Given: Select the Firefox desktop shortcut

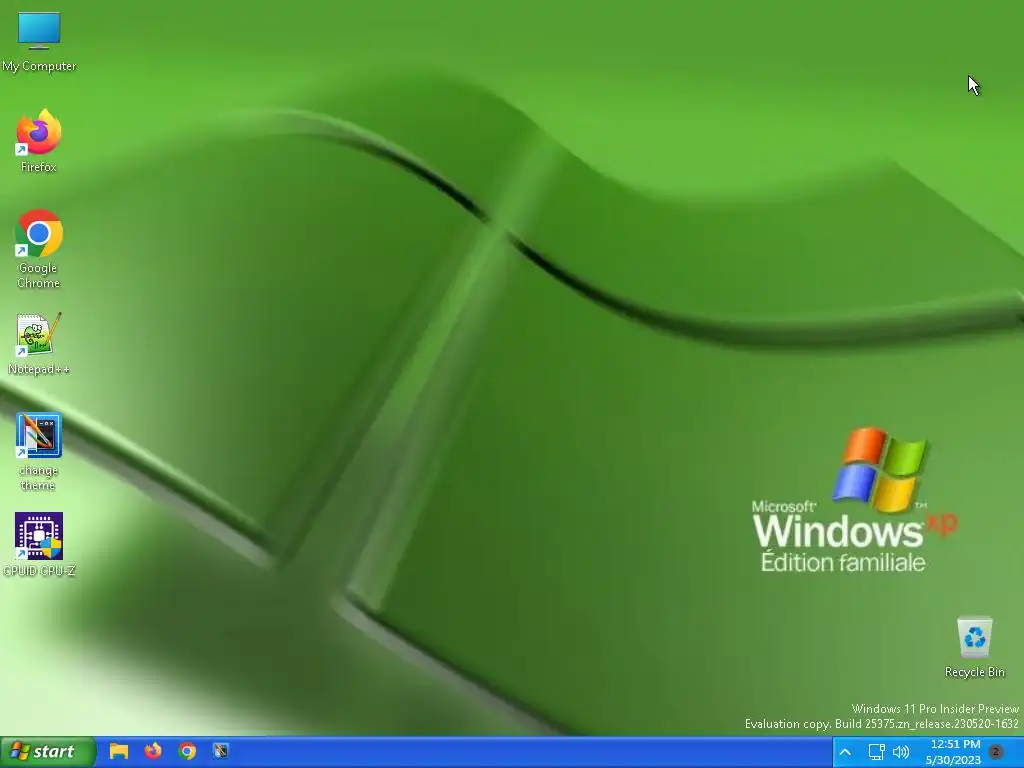Looking at the screenshot, I should coord(39,141).
